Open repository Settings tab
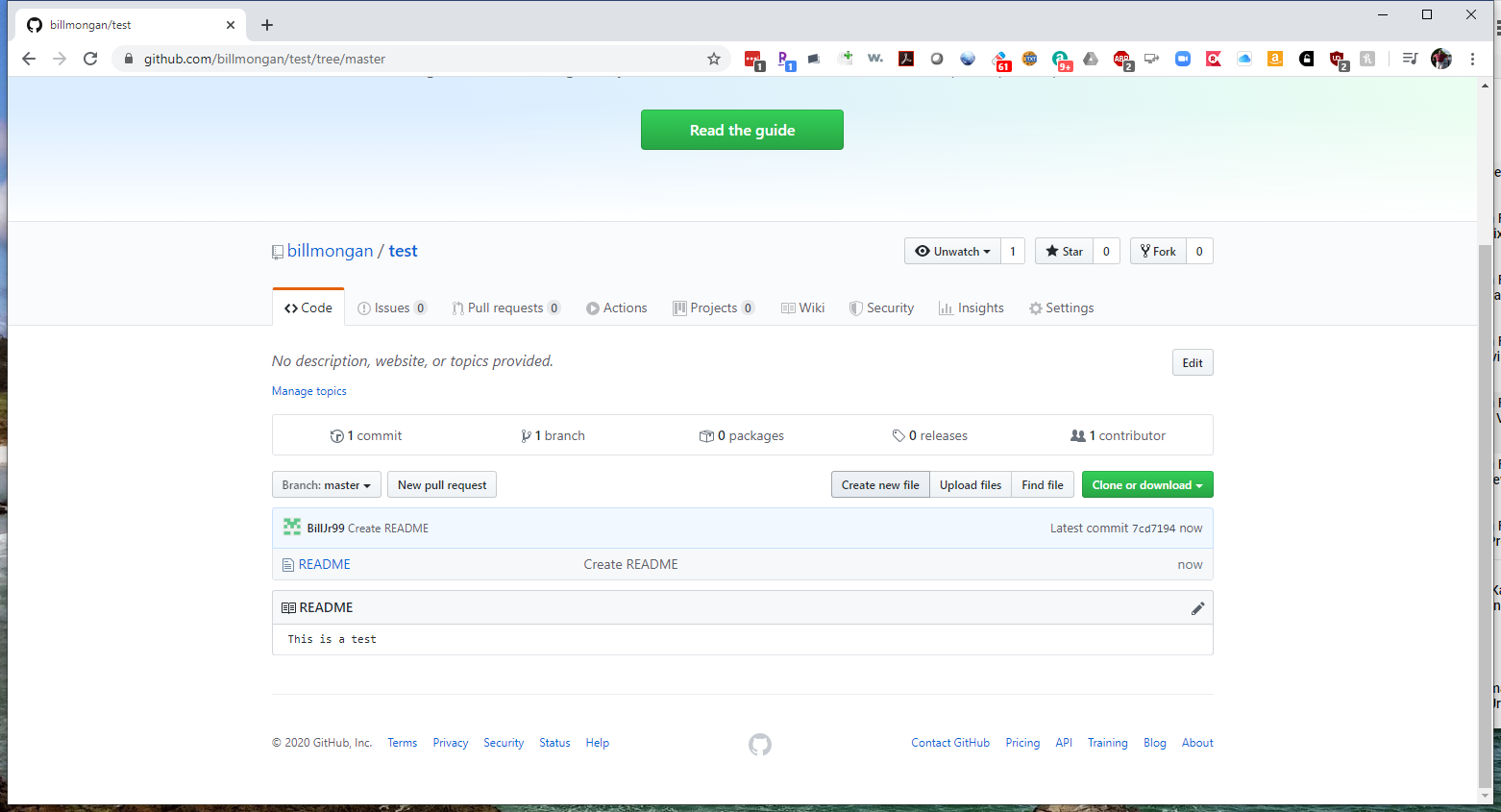Screen dimensions: 1501x812 [x=1062, y=308]
